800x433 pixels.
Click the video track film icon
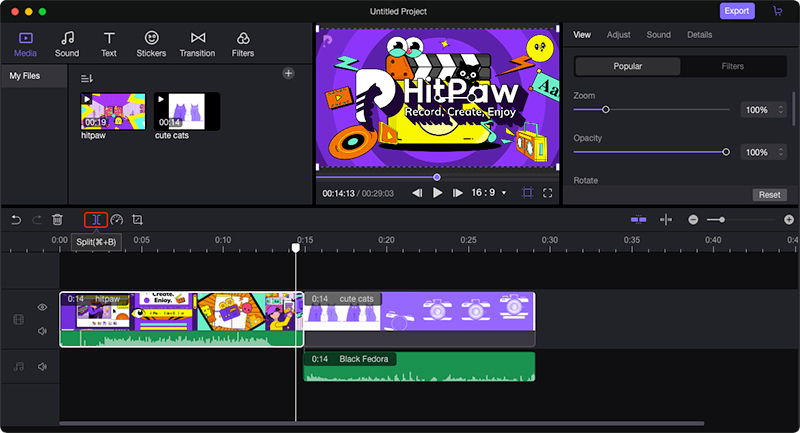coord(18,320)
